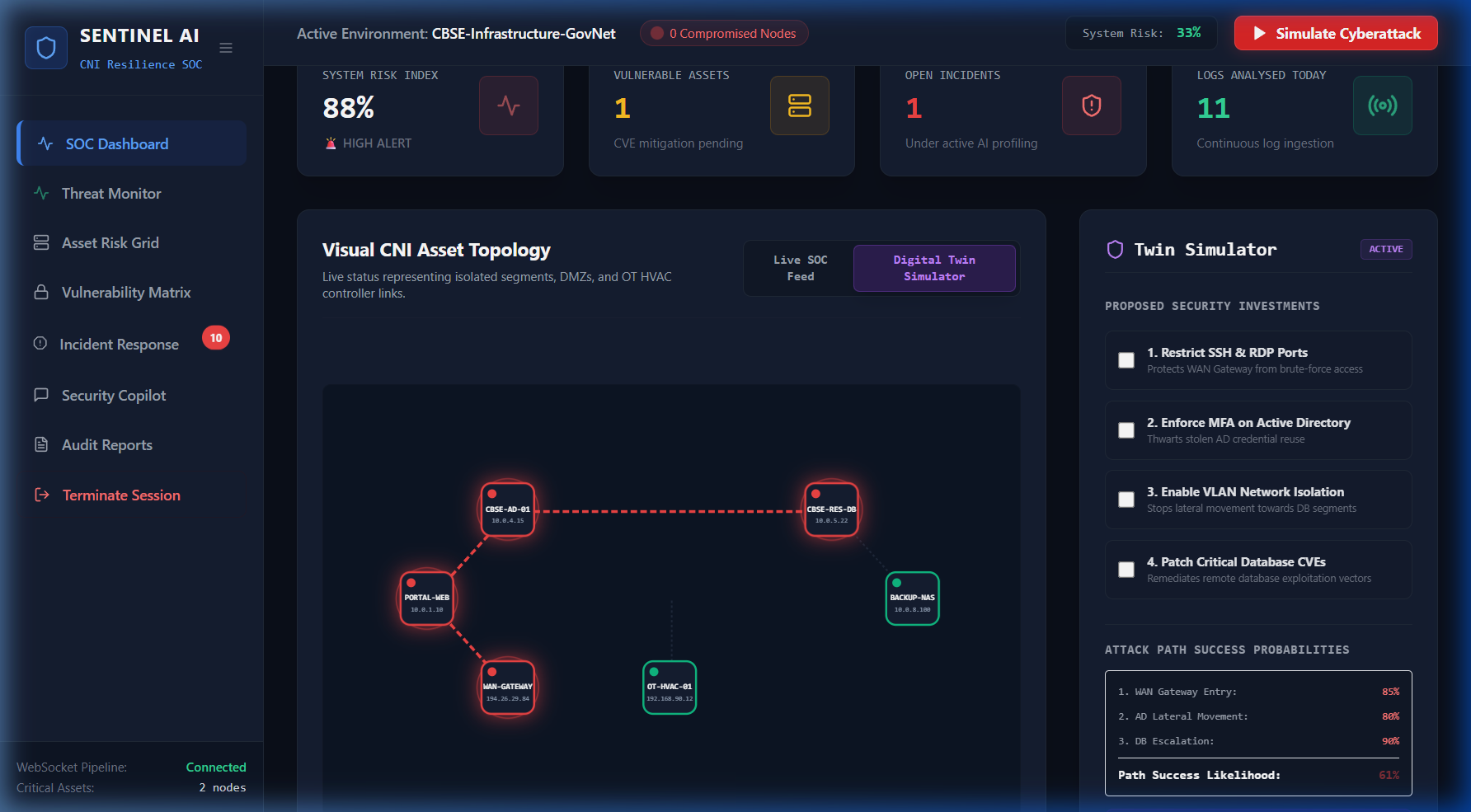Click the Logs Analysed broadcast icon

1383,106
